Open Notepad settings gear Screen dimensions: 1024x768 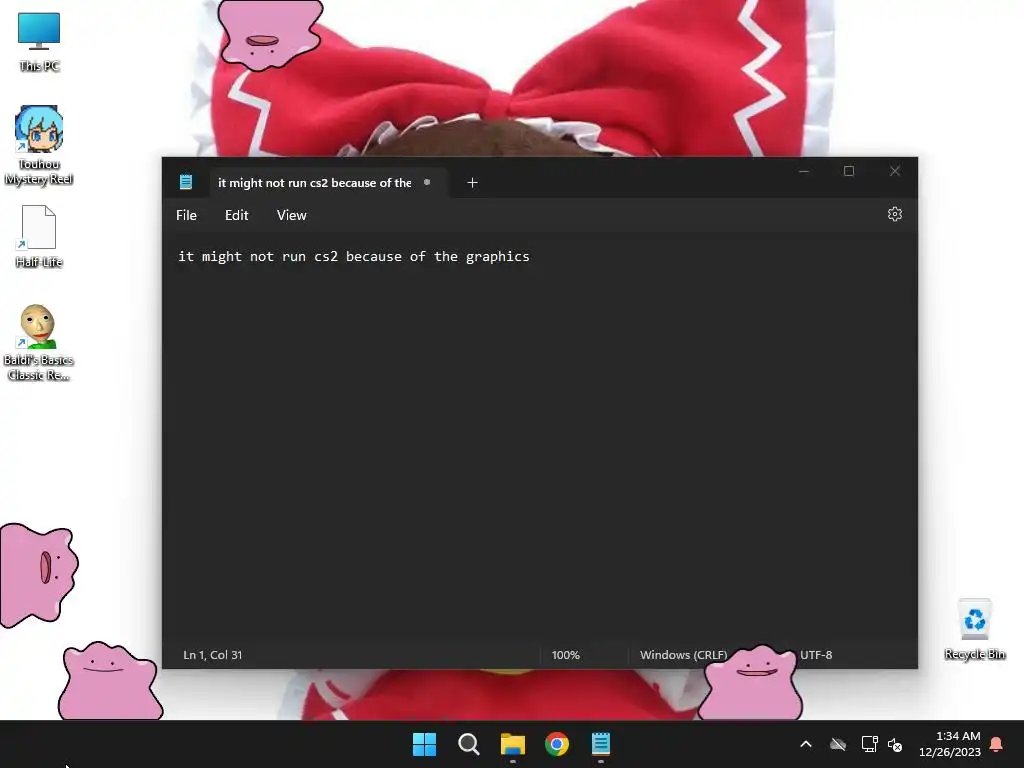point(895,214)
